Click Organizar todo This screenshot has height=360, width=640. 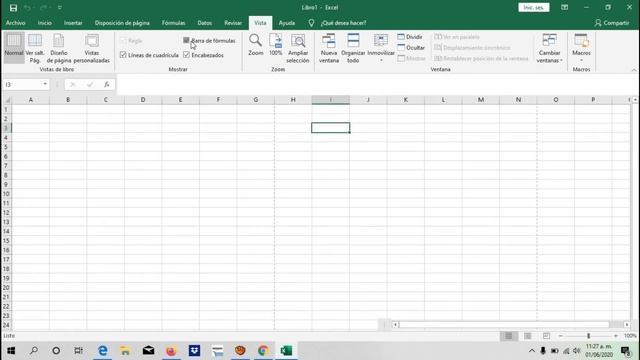[x=353, y=48]
